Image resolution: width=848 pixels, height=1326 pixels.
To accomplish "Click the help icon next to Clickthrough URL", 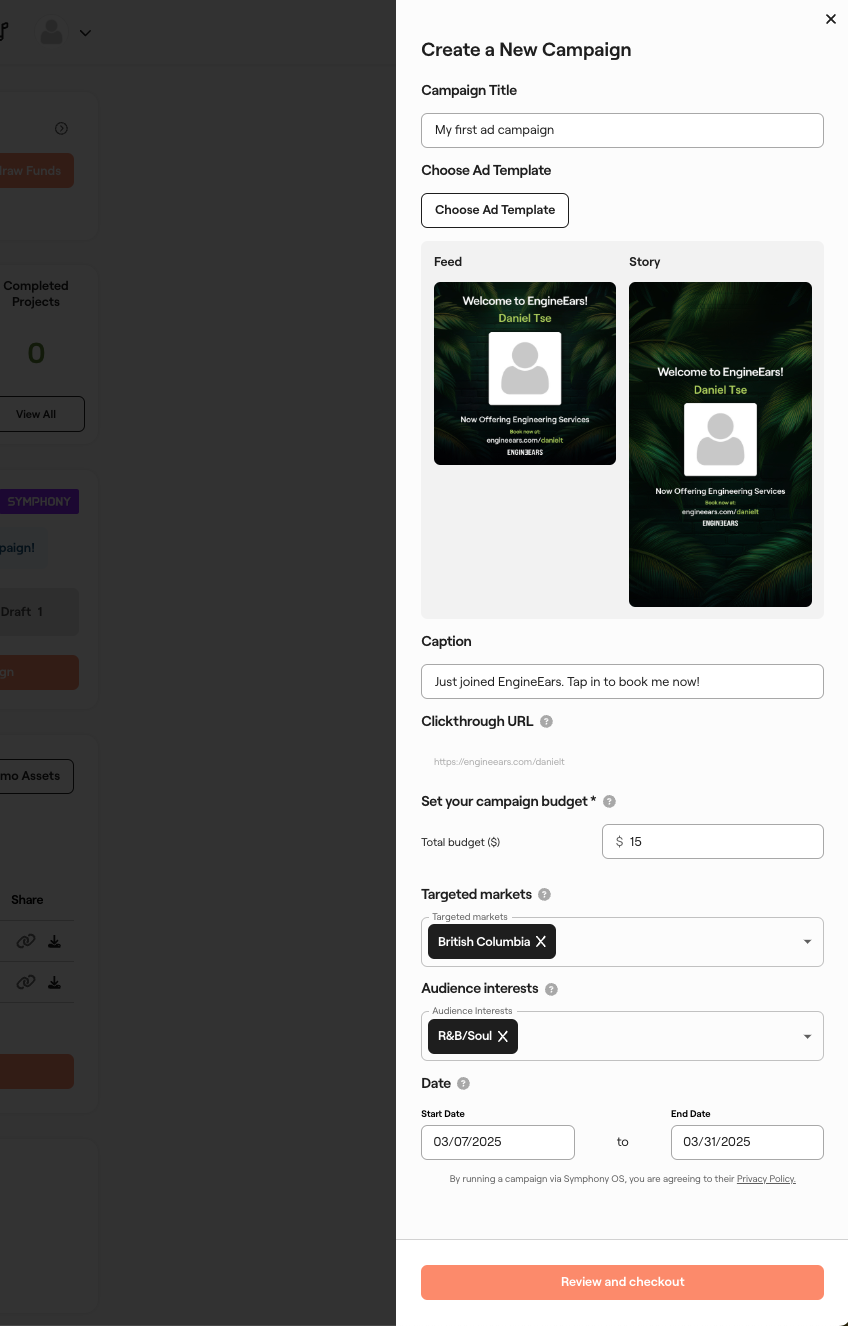I will pyautogui.click(x=546, y=721).
